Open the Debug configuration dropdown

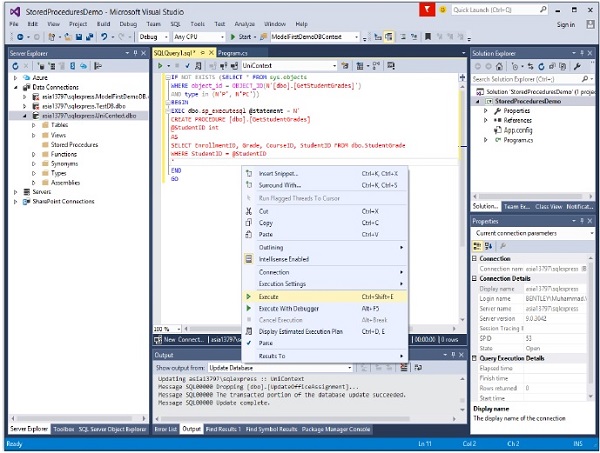click(154, 37)
